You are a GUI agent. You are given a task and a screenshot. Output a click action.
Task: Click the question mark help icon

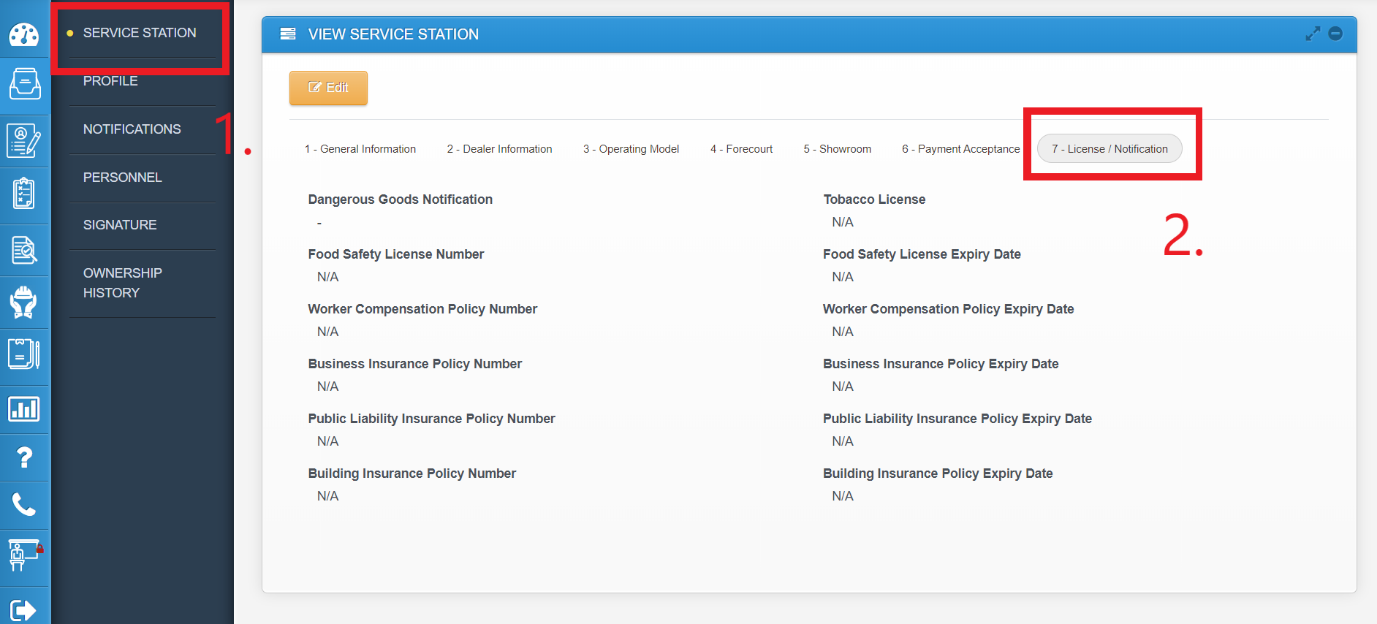tap(24, 458)
